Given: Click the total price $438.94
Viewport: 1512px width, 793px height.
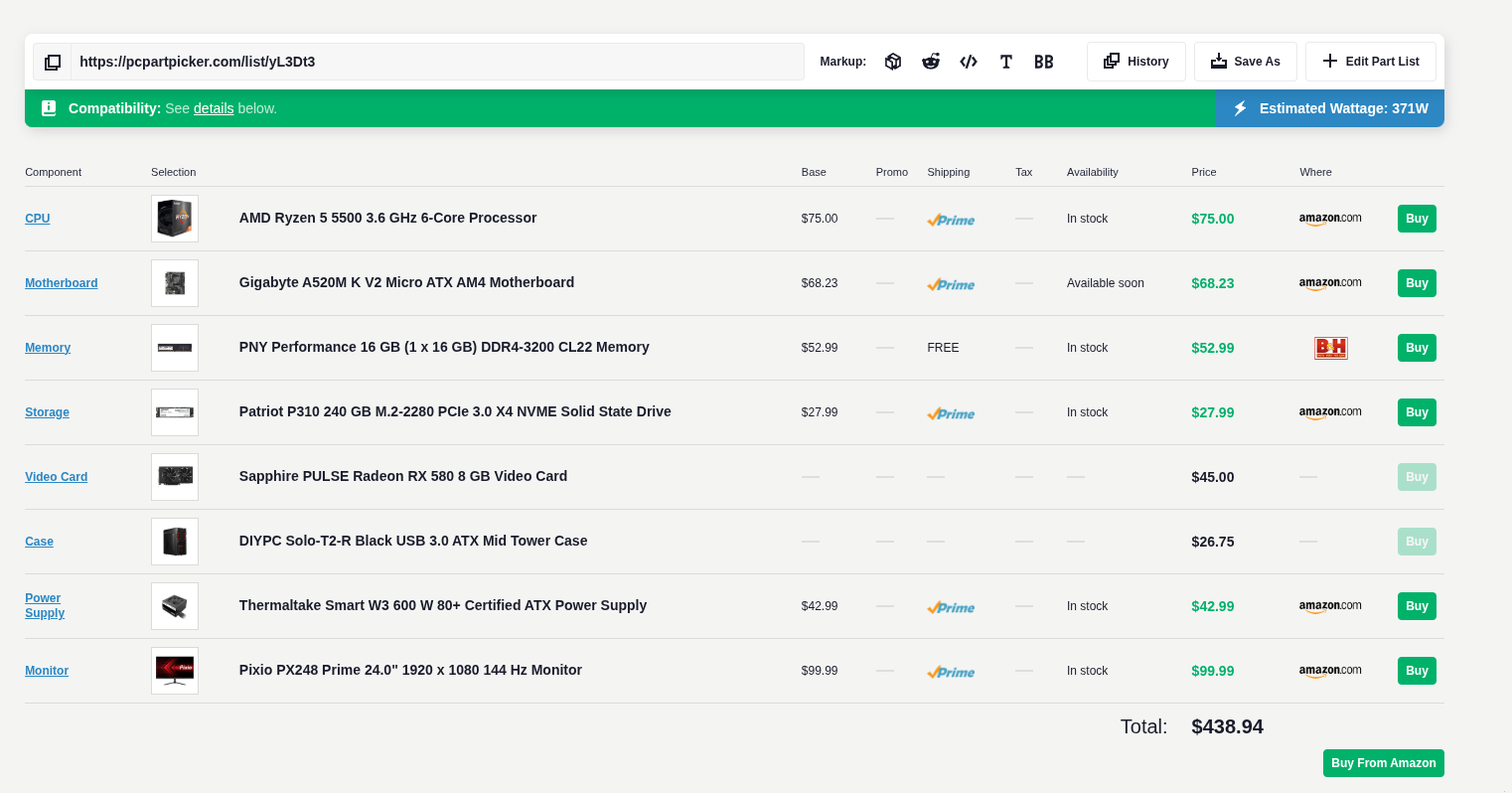Looking at the screenshot, I should pos(1228,726).
